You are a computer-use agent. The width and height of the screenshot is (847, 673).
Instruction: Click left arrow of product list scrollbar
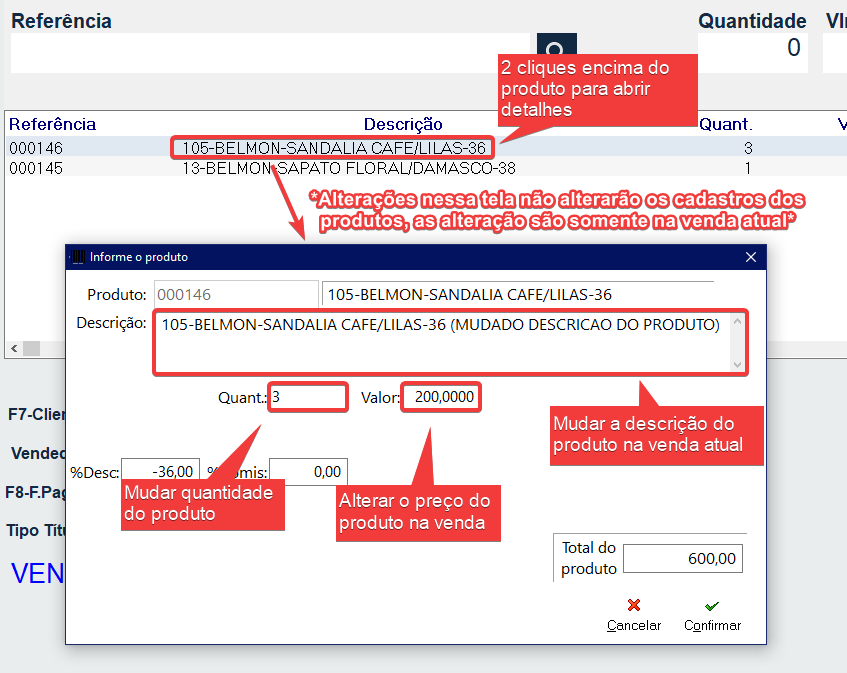pyautogui.click(x=13, y=348)
